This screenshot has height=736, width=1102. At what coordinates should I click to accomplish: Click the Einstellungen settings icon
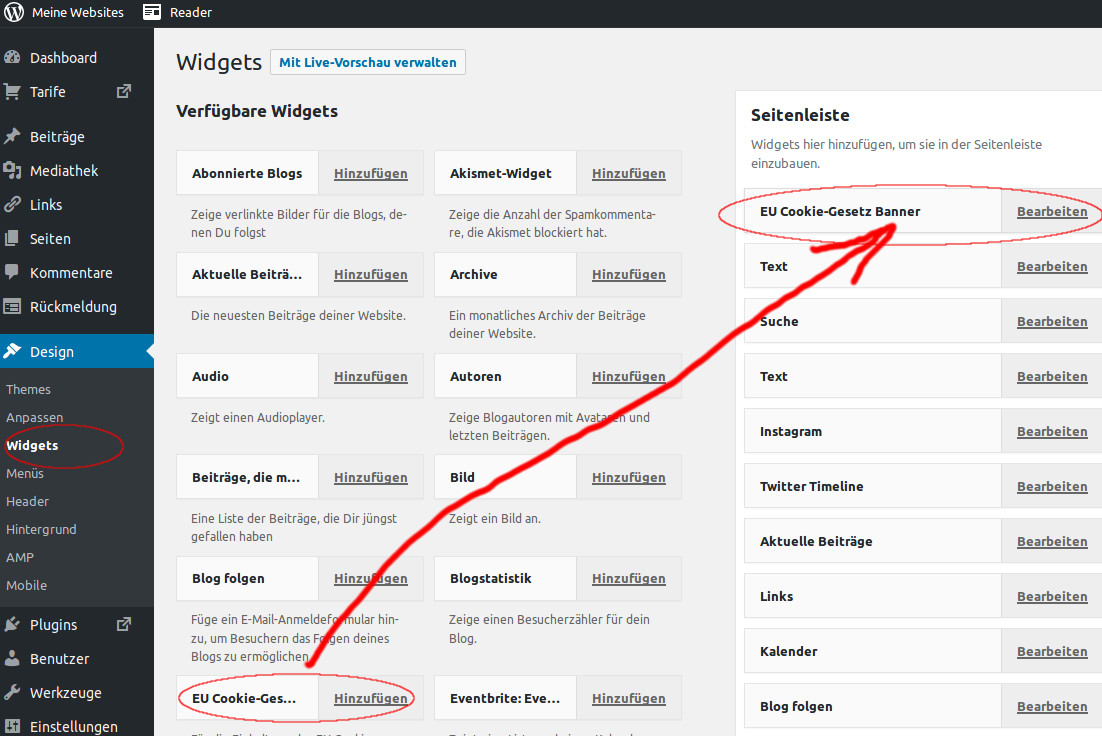click(x=12, y=726)
